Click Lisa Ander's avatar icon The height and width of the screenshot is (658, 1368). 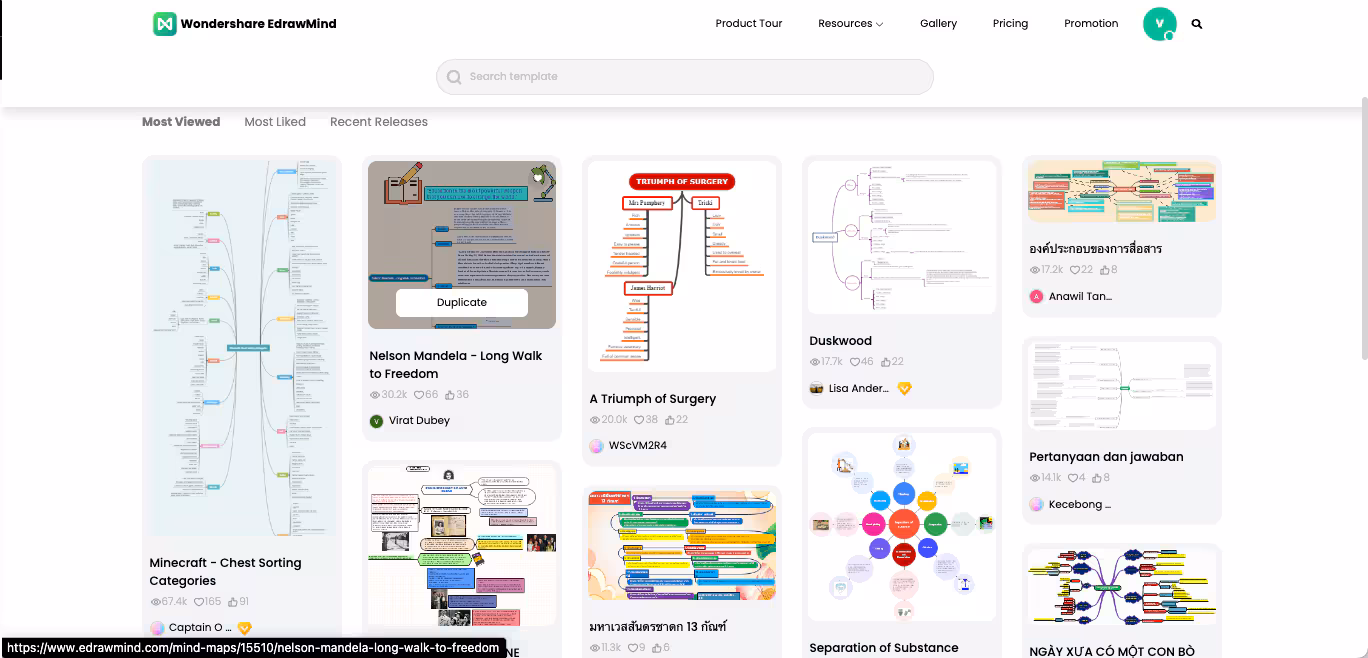click(x=816, y=388)
